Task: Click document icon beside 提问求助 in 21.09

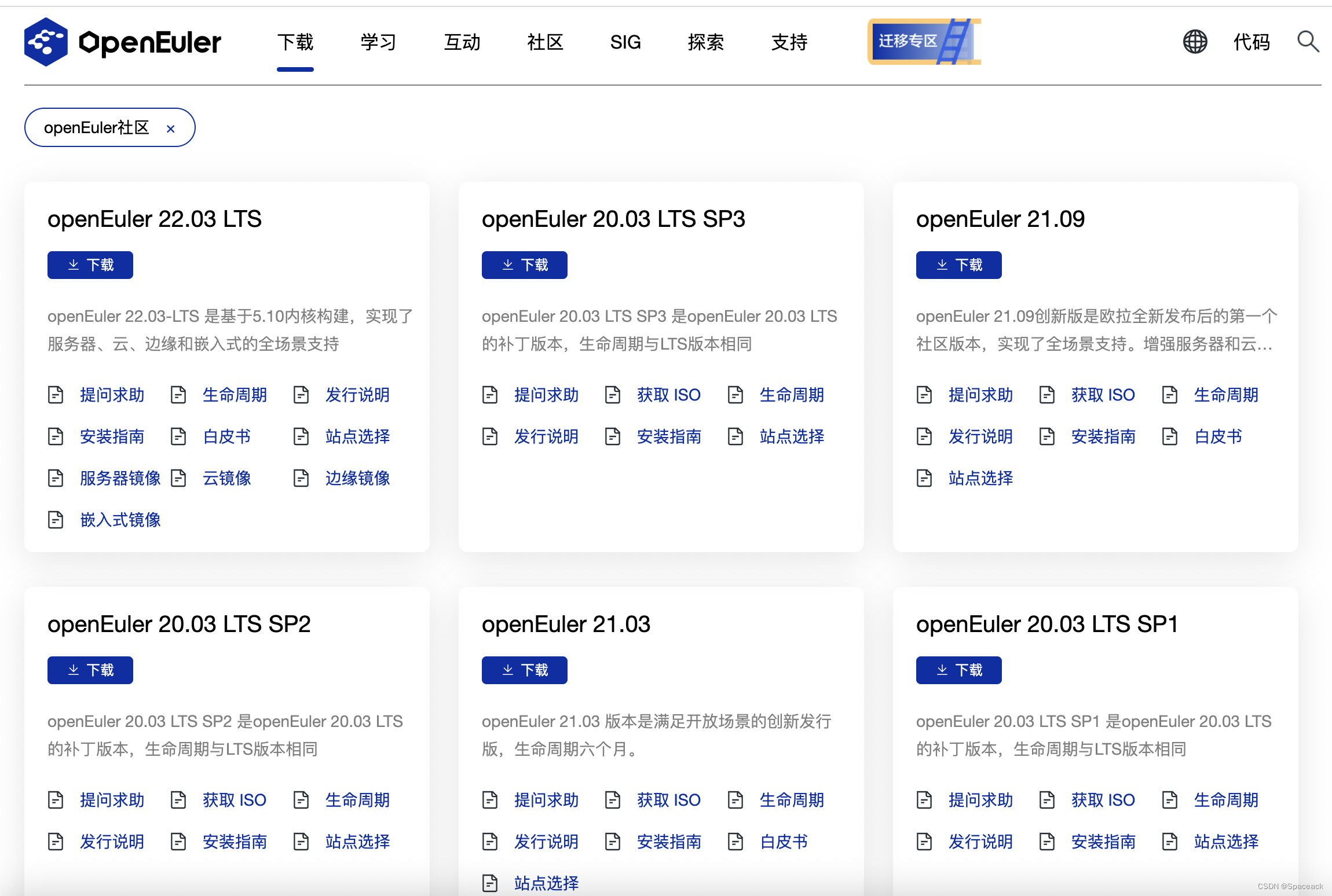Action: (x=924, y=395)
